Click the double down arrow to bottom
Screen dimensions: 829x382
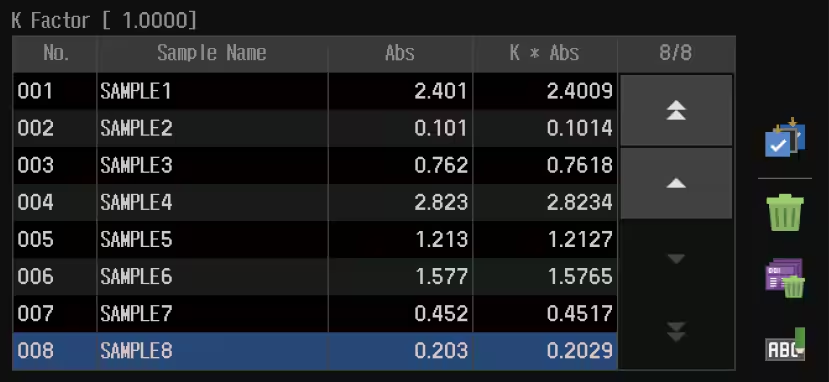[676, 332]
